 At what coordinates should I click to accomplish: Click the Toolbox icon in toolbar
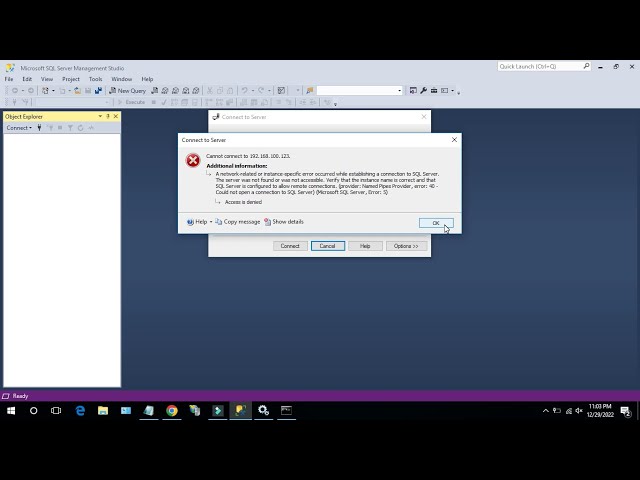(x=434, y=91)
